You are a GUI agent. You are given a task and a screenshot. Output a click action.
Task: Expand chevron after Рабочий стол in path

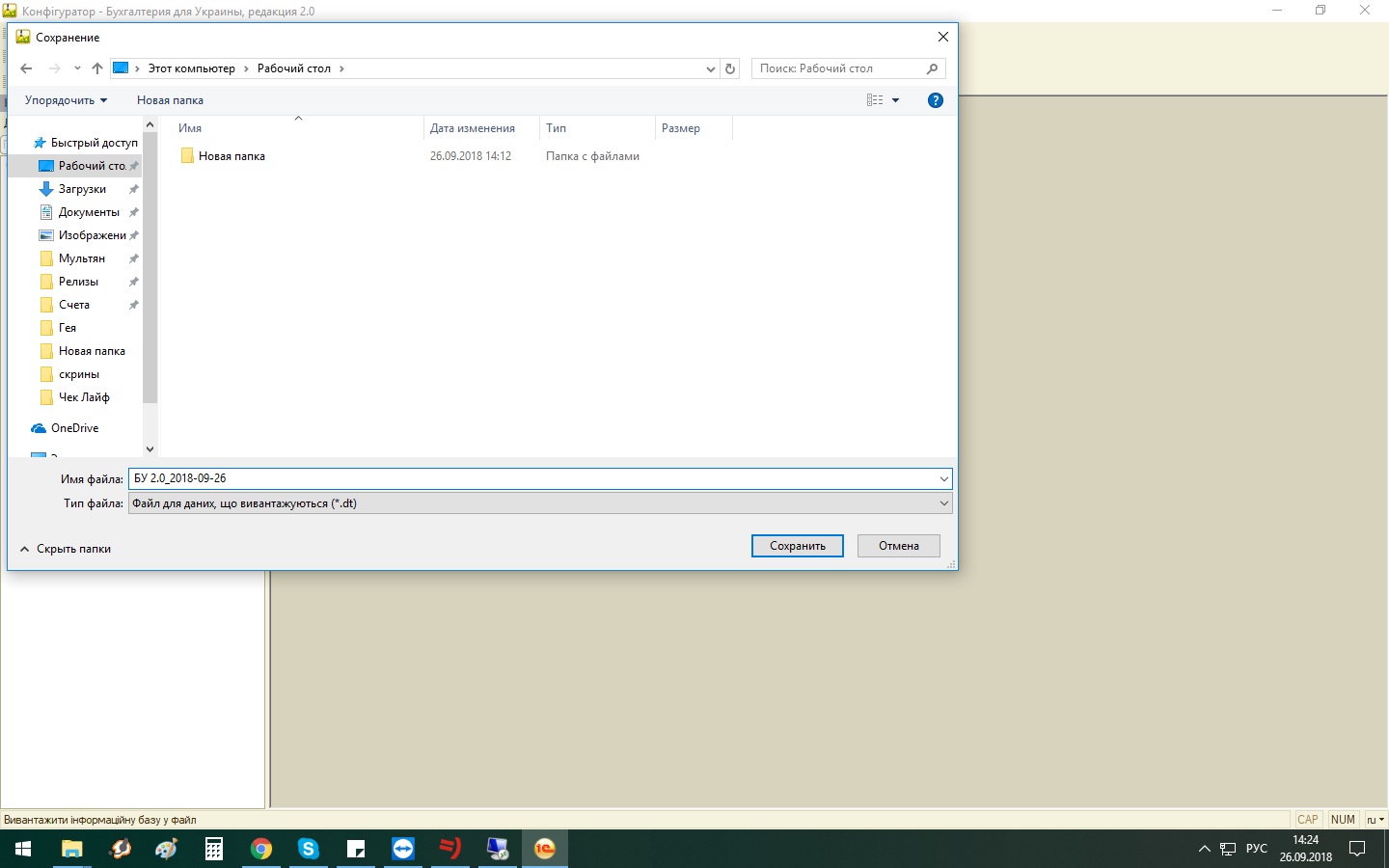tap(341, 68)
